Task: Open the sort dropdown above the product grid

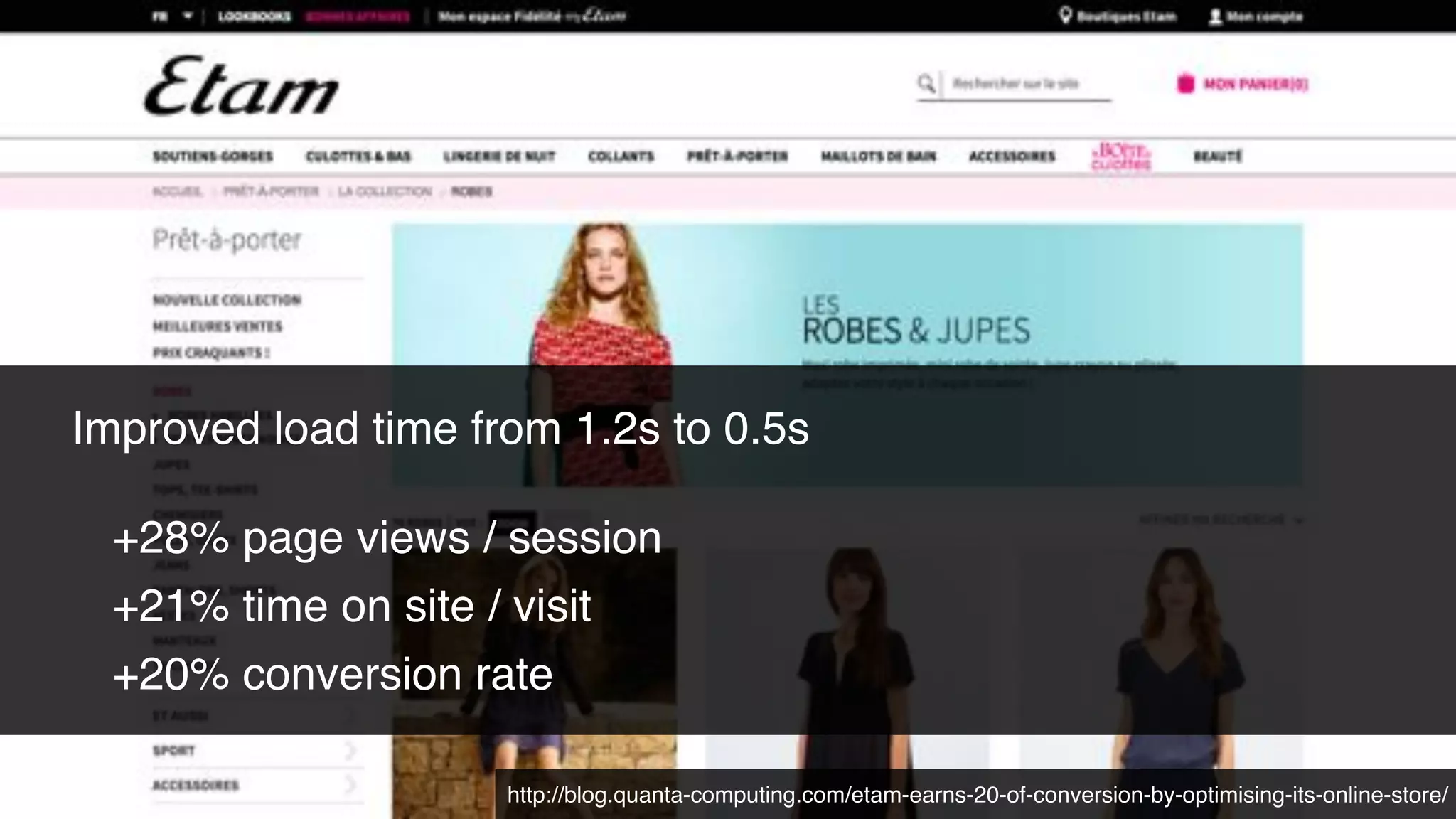Action: tap(1221, 520)
